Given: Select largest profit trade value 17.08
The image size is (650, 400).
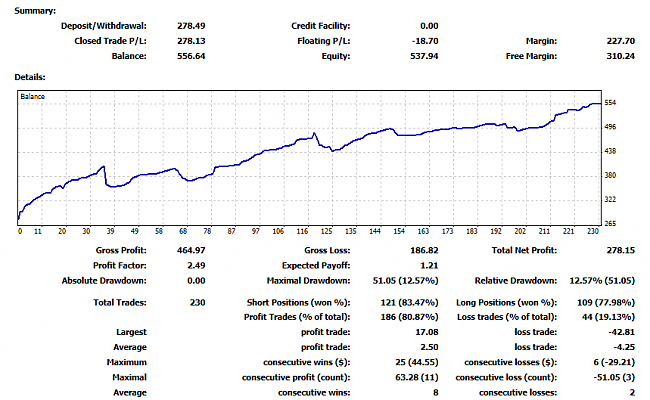Looking at the screenshot, I should (427, 332).
